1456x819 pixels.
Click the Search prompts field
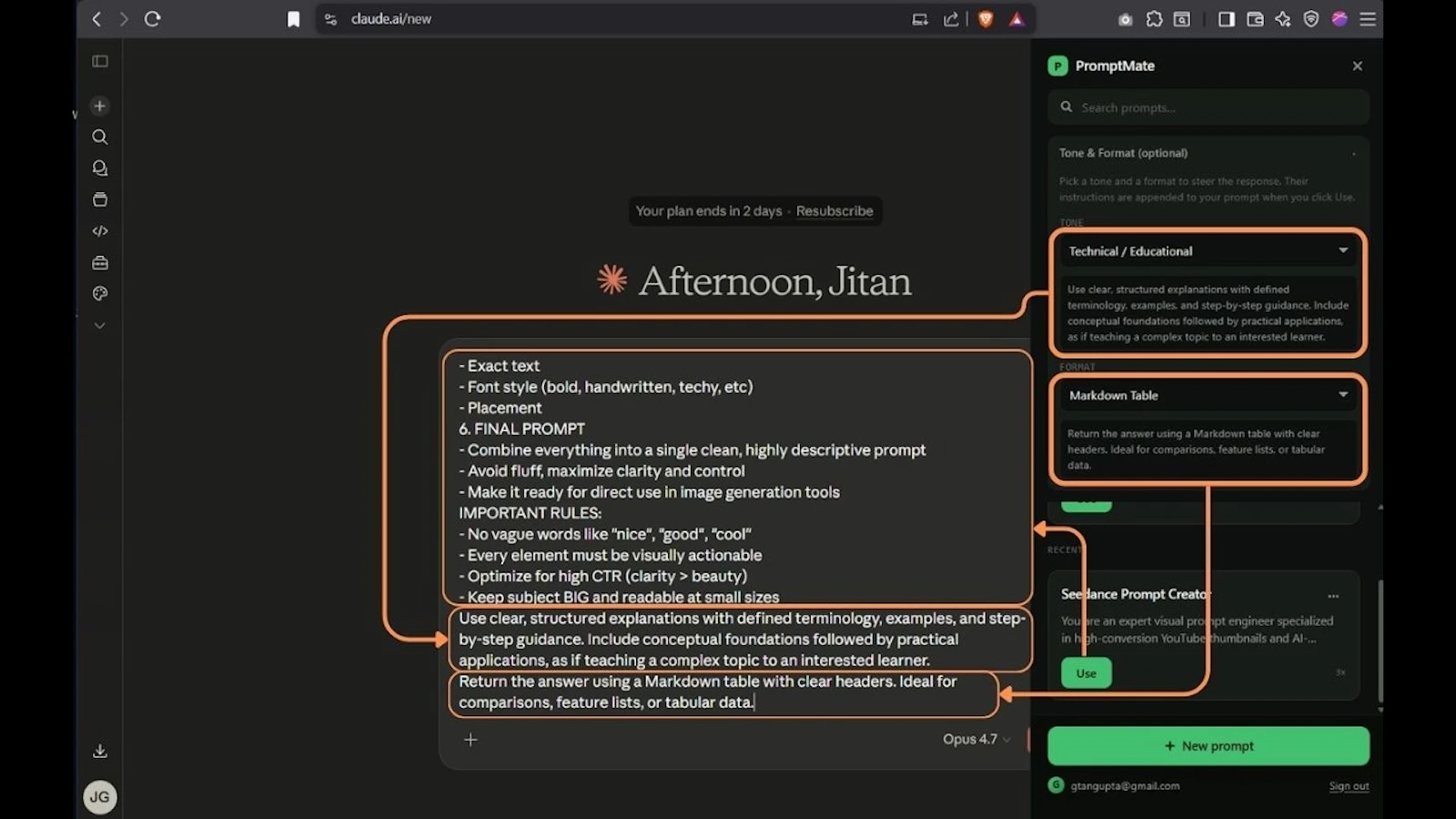[x=1208, y=107]
